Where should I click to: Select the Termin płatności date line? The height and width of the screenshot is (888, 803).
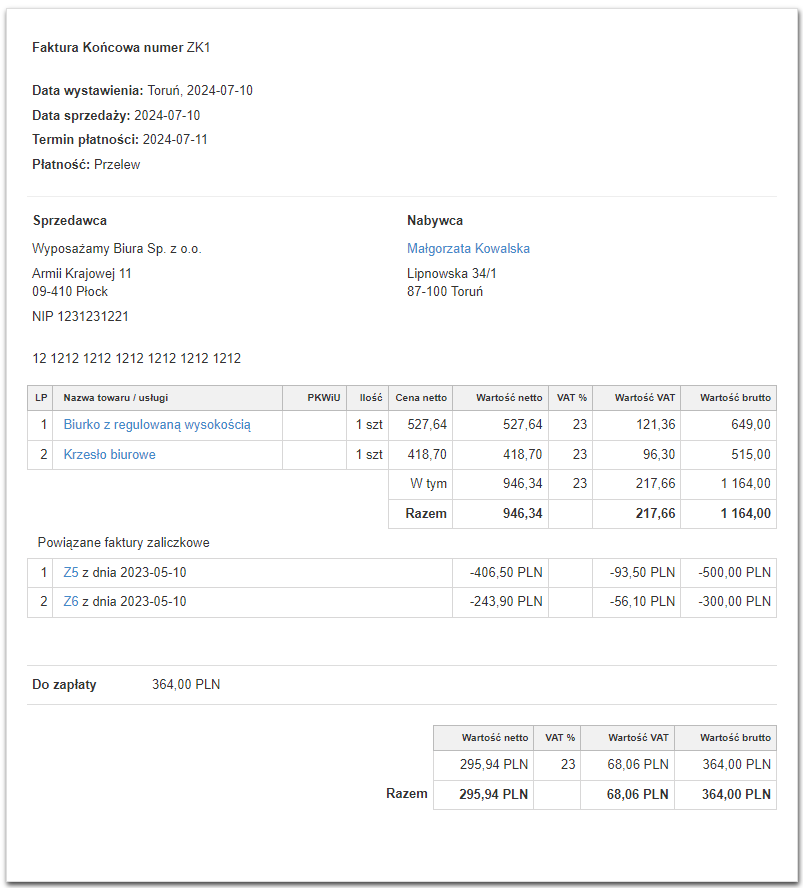tap(120, 140)
